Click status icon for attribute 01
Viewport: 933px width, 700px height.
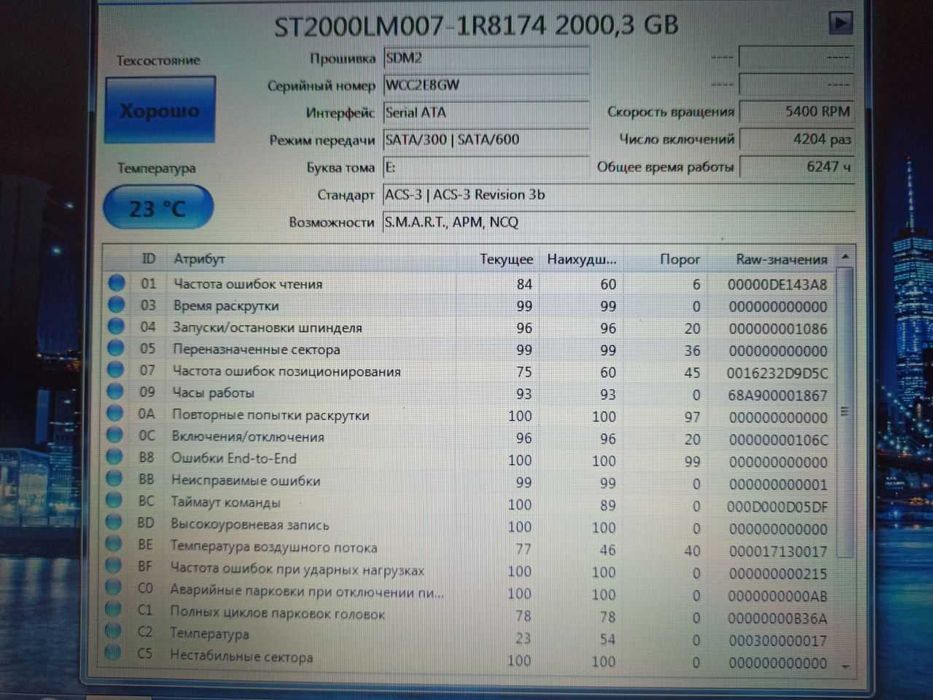tap(117, 283)
